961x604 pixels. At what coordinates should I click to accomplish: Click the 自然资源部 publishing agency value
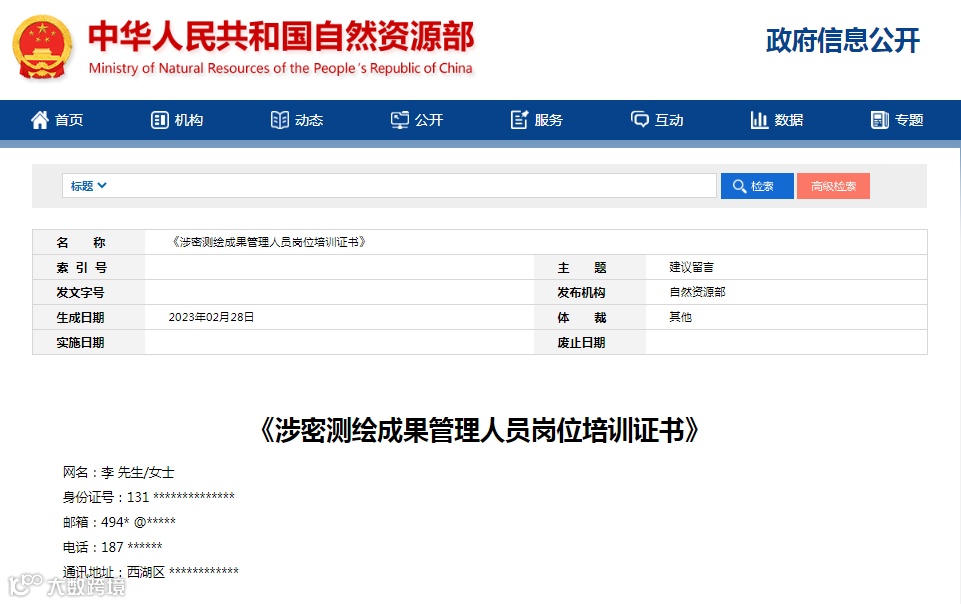pos(697,292)
